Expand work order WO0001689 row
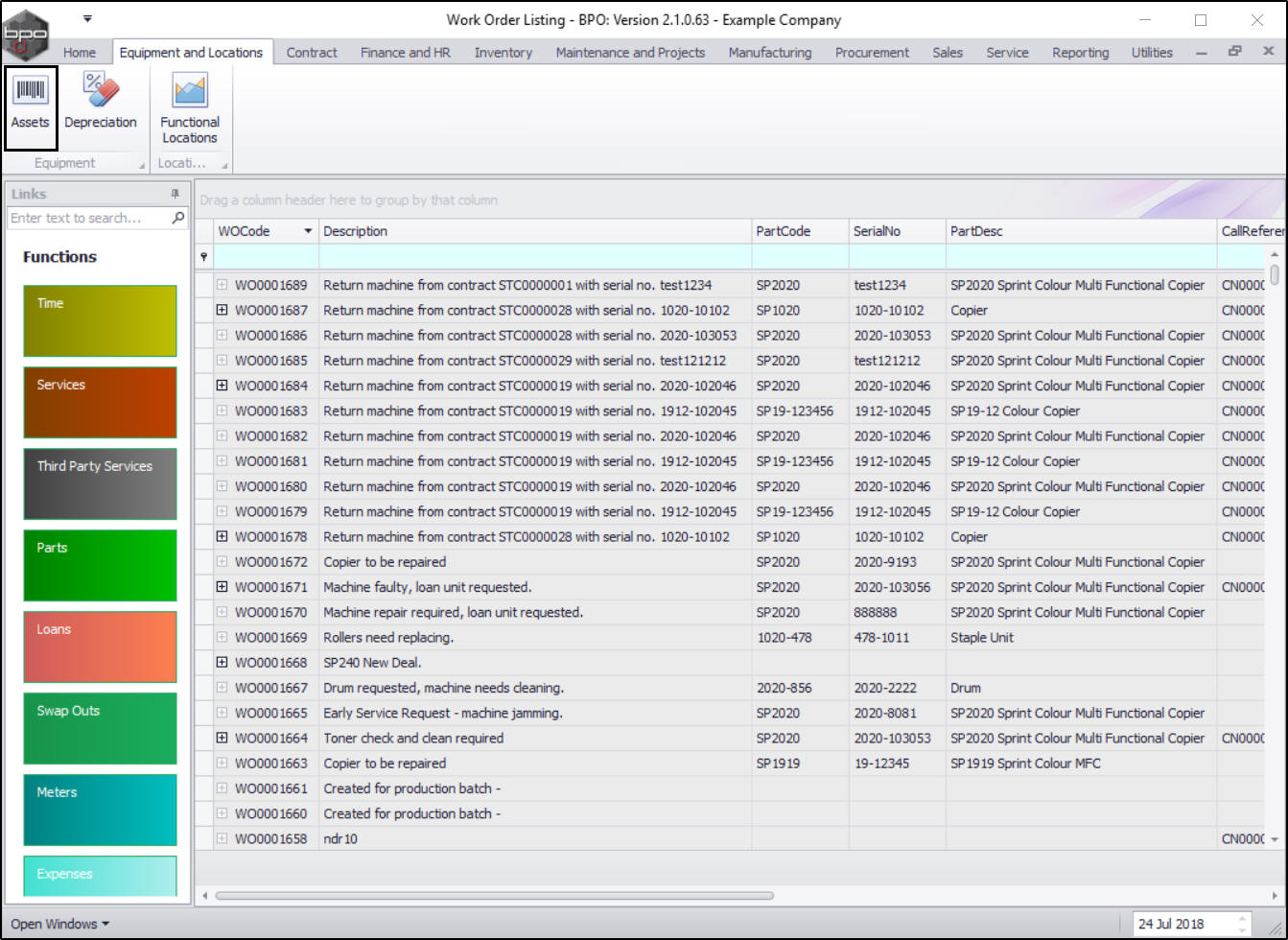 [222, 285]
